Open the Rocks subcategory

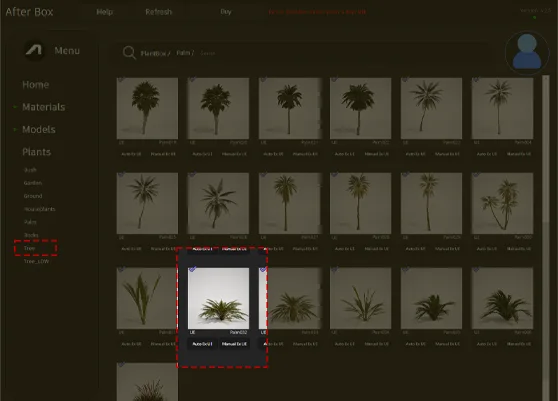pyautogui.click(x=31, y=235)
